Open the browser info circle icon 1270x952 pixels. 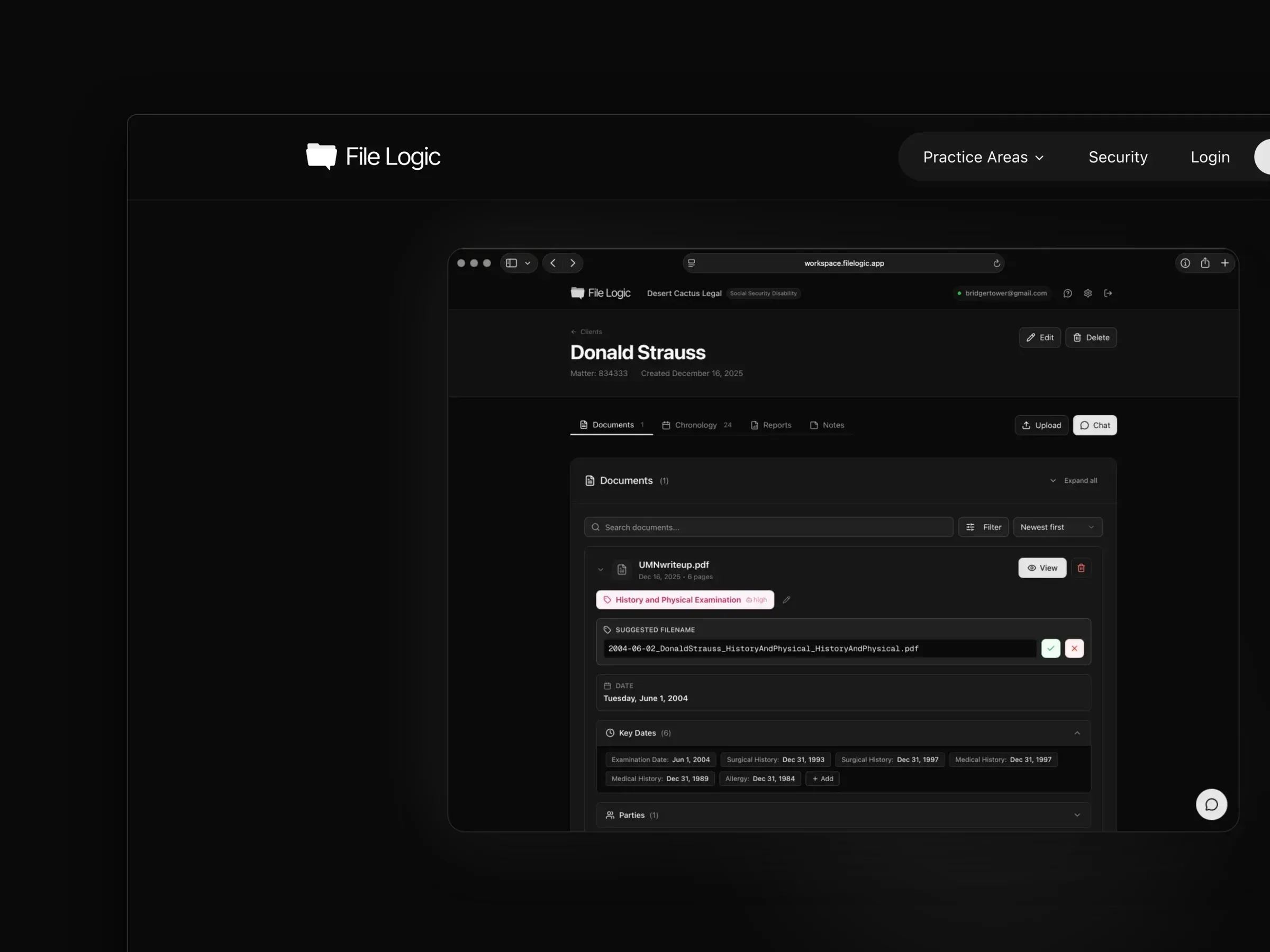point(1184,263)
